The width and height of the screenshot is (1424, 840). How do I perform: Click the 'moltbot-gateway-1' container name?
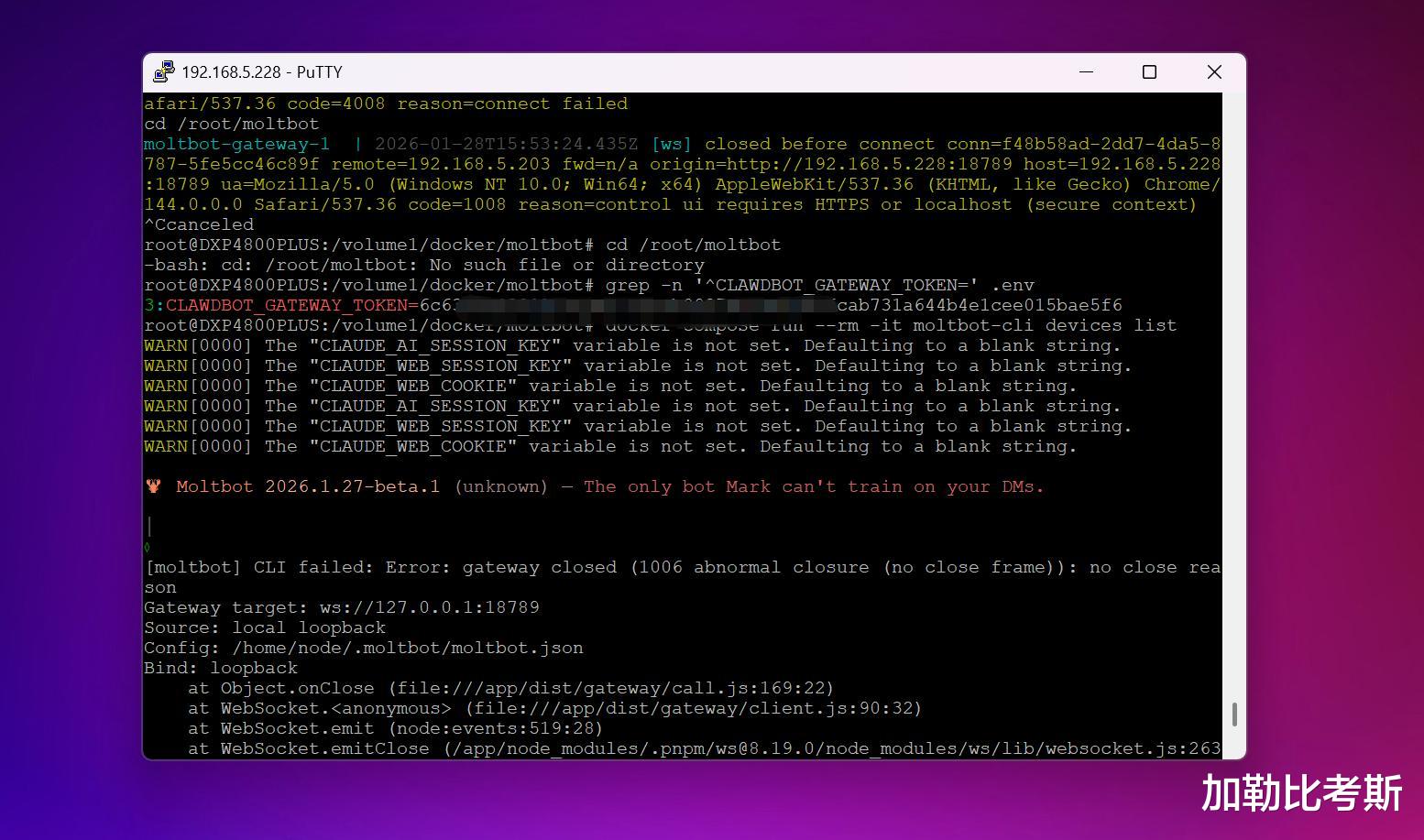coord(237,144)
